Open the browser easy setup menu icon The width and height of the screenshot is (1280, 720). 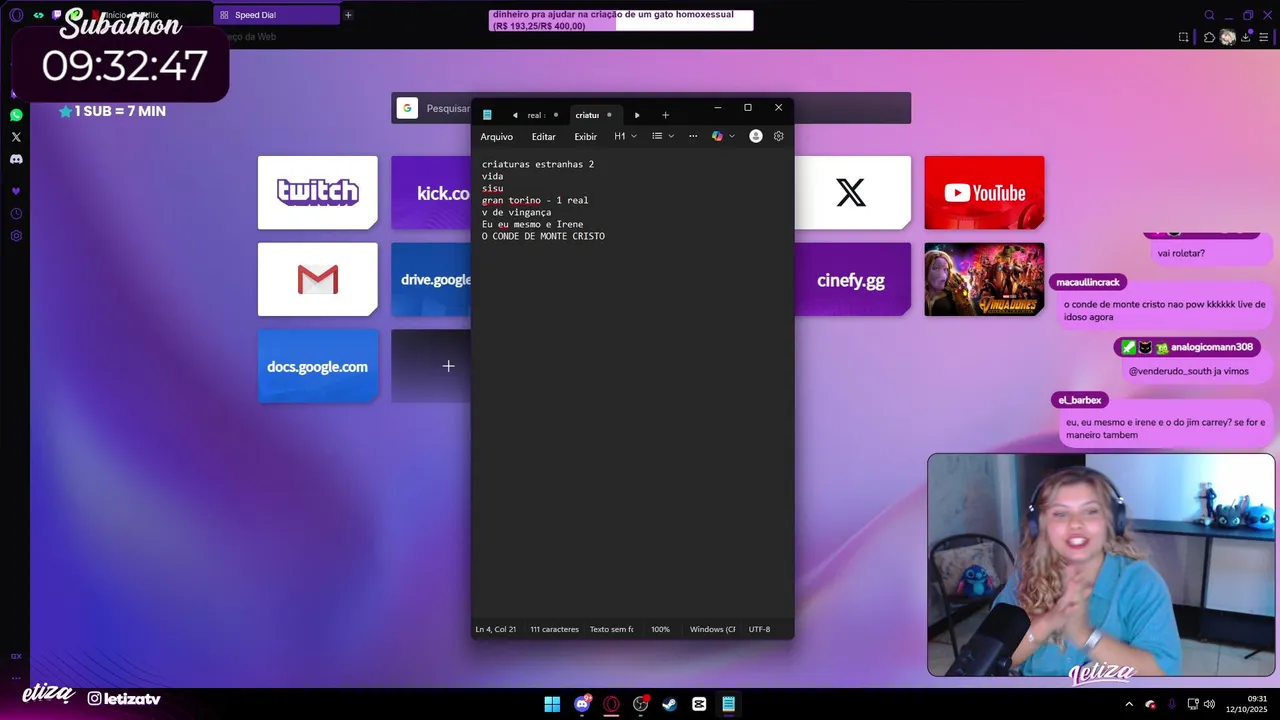(1264, 37)
